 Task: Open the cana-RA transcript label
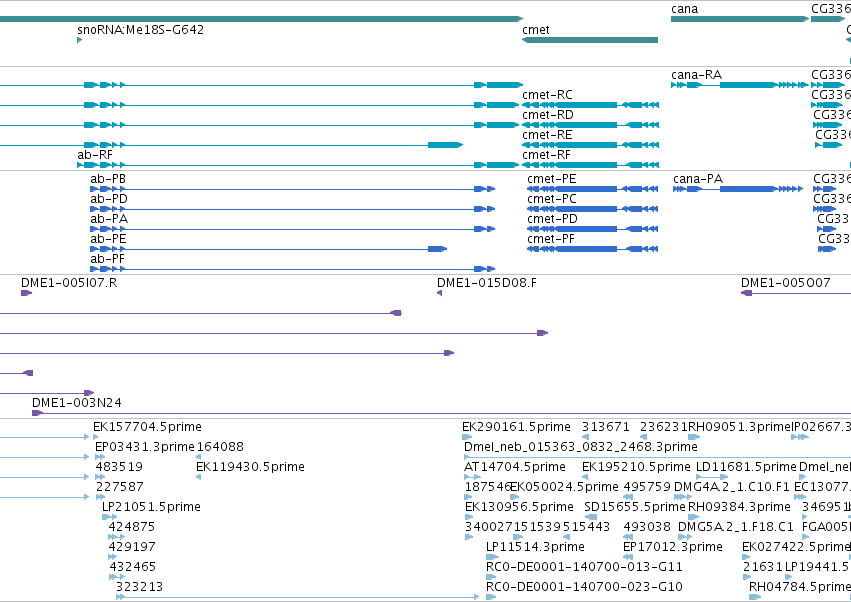pos(696,74)
